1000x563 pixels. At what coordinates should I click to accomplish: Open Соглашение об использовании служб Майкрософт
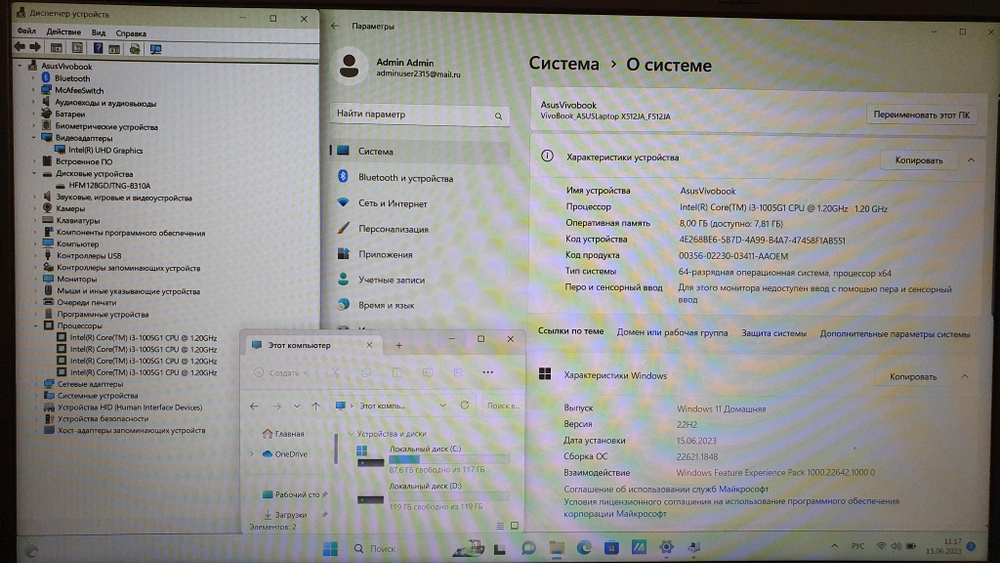(x=666, y=489)
